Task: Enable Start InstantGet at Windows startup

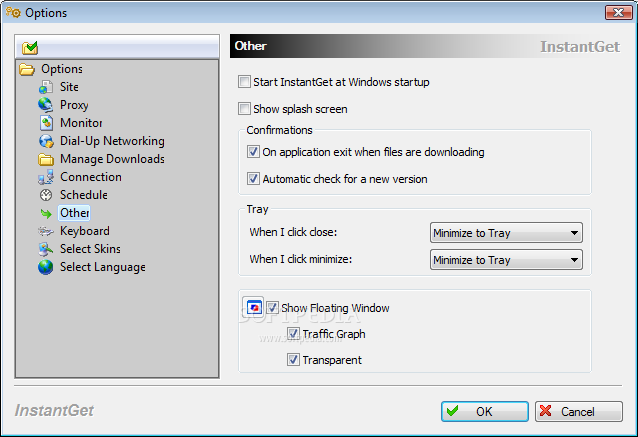Action: point(244,82)
